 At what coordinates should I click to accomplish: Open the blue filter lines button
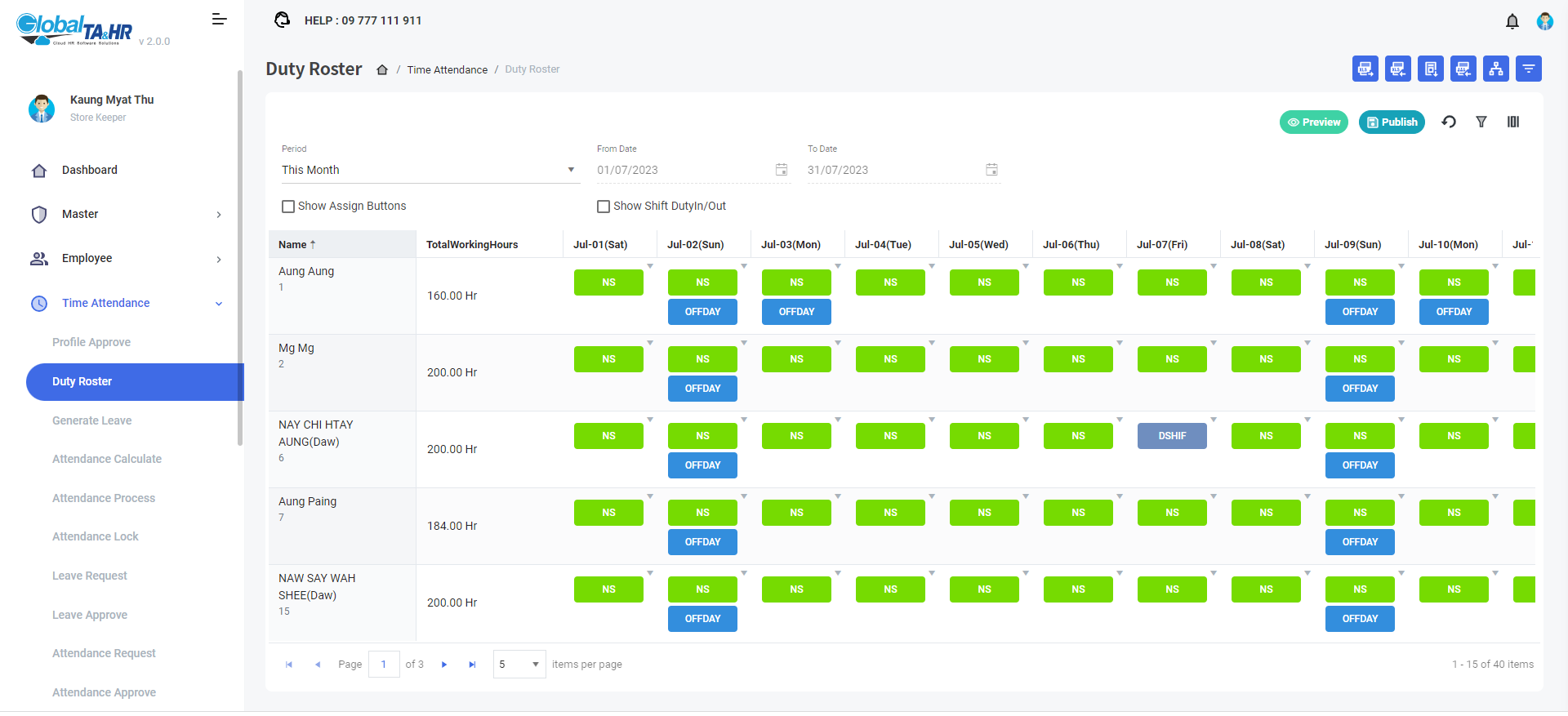[x=1528, y=69]
